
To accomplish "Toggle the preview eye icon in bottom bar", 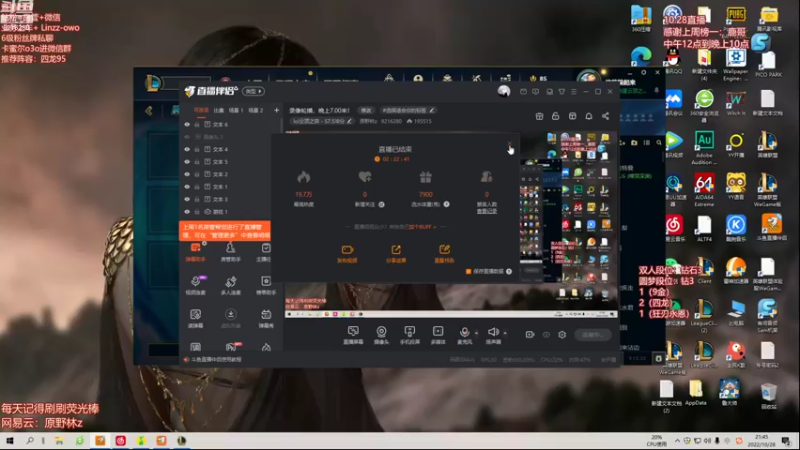I will point(546,335).
